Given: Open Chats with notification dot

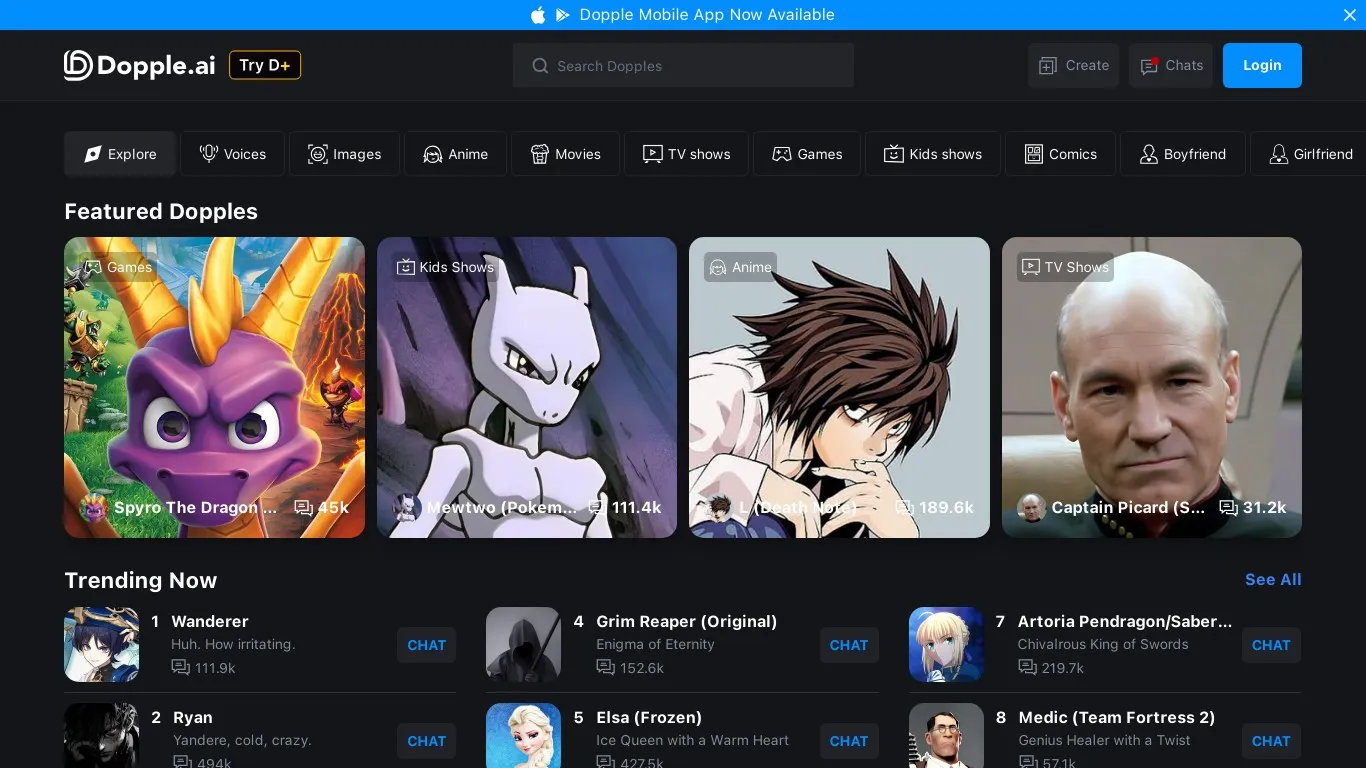Looking at the screenshot, I should pos(1171,66).
